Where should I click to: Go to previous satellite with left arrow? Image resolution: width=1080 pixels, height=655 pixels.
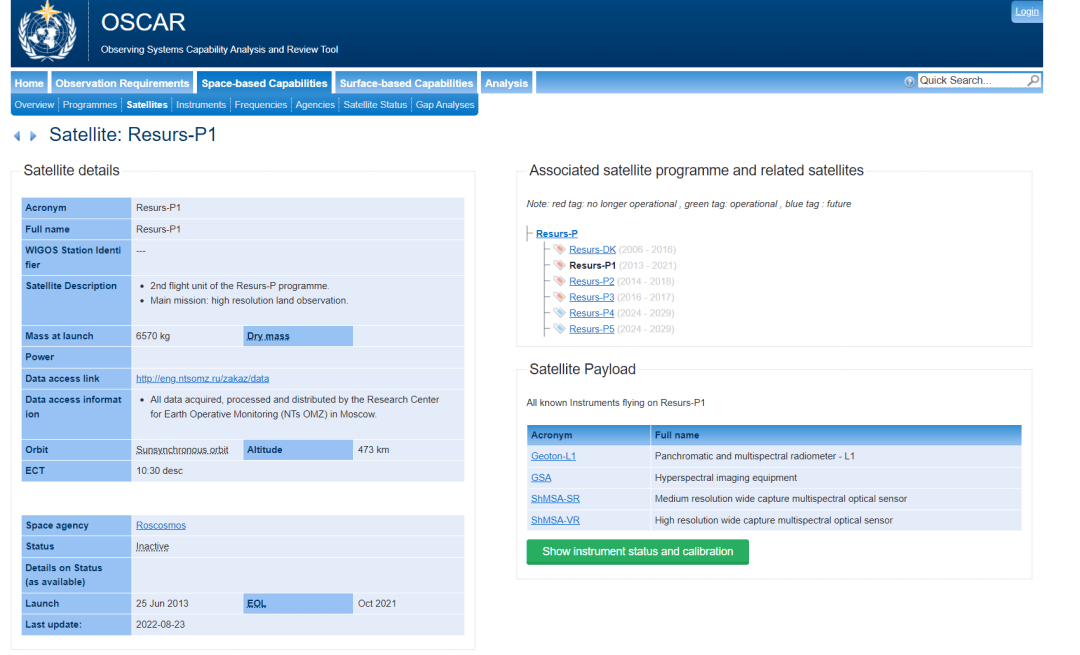tap(17, 136)
